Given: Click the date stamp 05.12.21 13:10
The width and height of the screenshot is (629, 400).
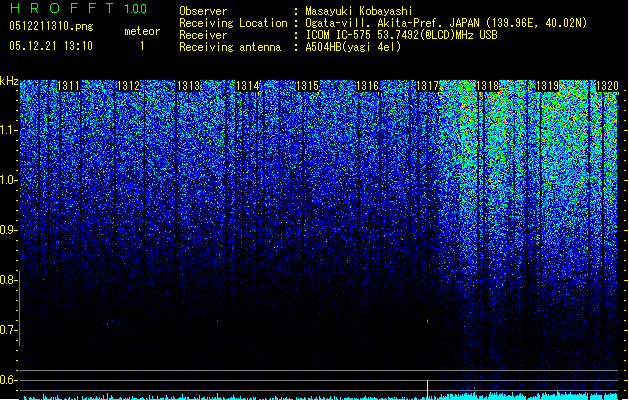Looking at the screenshot, I should 51,46.
